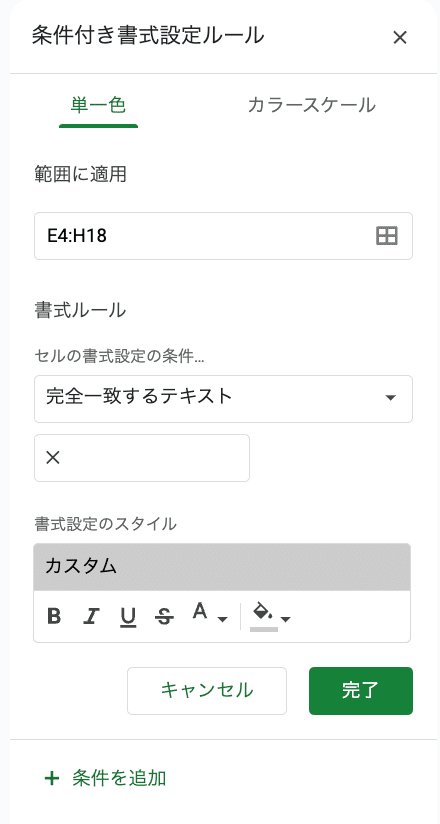440x824 pixels.
Task: Switch to the 単一色 tab
Action: pyautogui.click(x=98, y=105)
